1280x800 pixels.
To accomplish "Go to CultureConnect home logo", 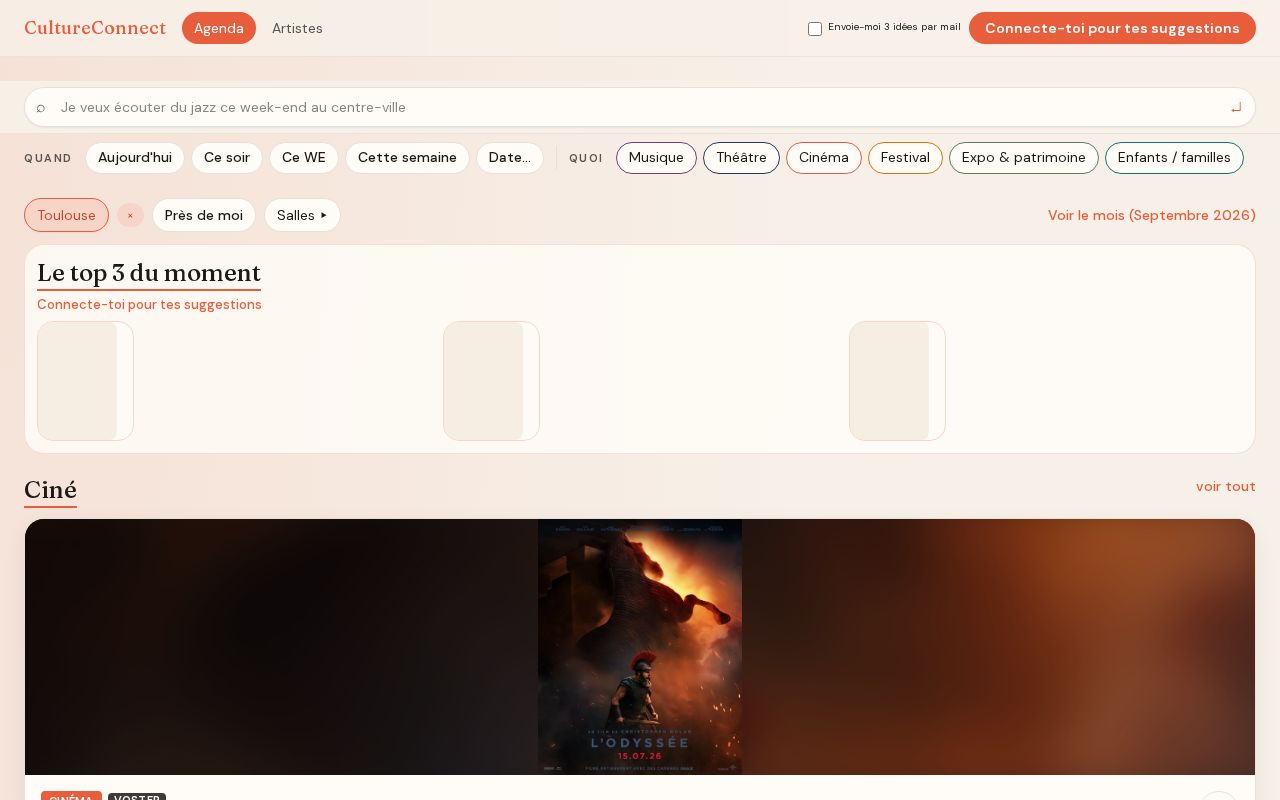I will [x=95, y=28].
